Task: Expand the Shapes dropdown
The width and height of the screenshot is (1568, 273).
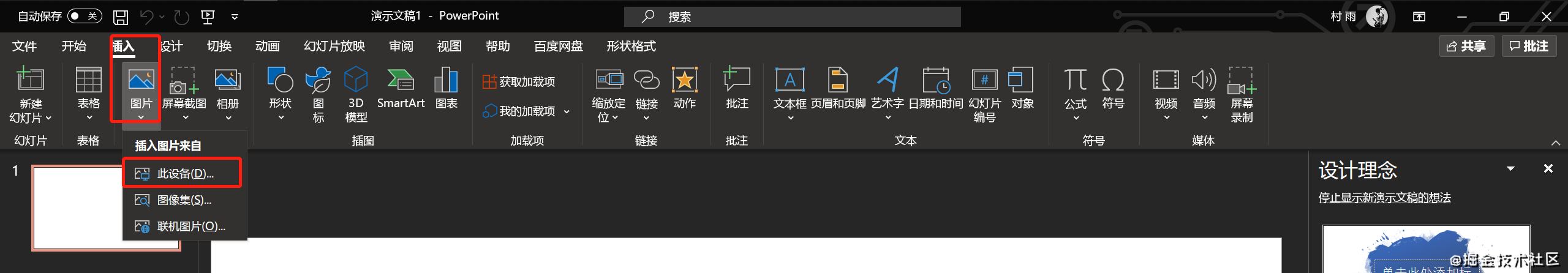Action: [281, 118]
